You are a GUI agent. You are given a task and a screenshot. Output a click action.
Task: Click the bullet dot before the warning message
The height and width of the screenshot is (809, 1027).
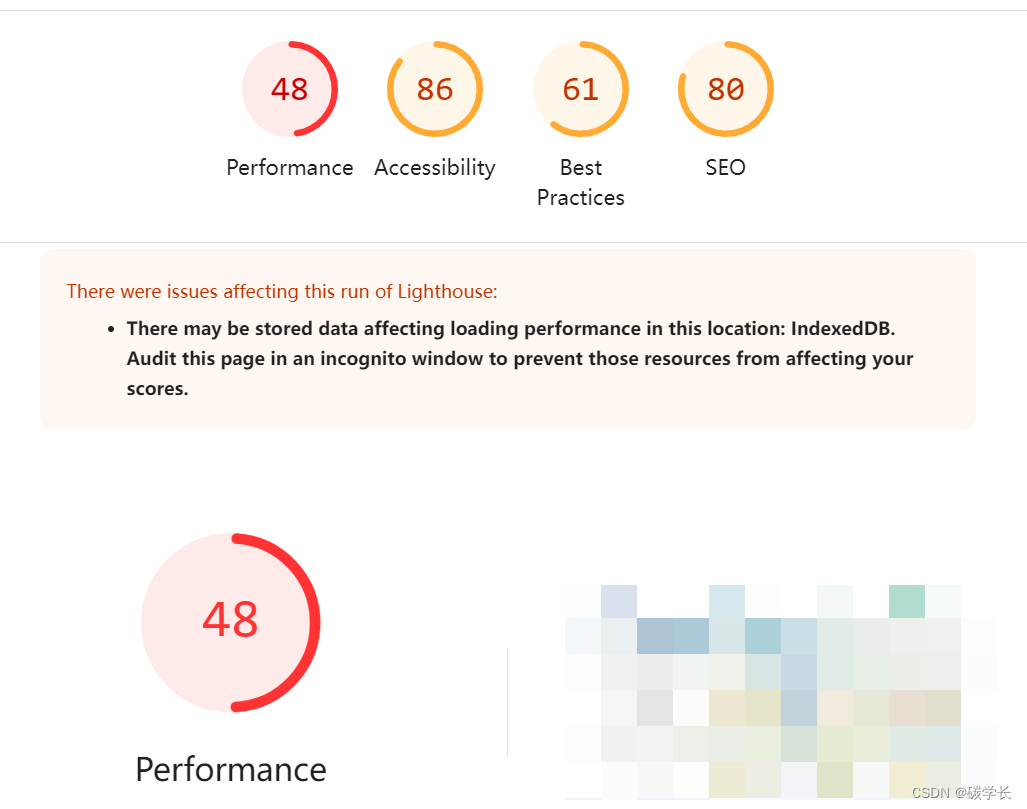(x=111, y=329)
